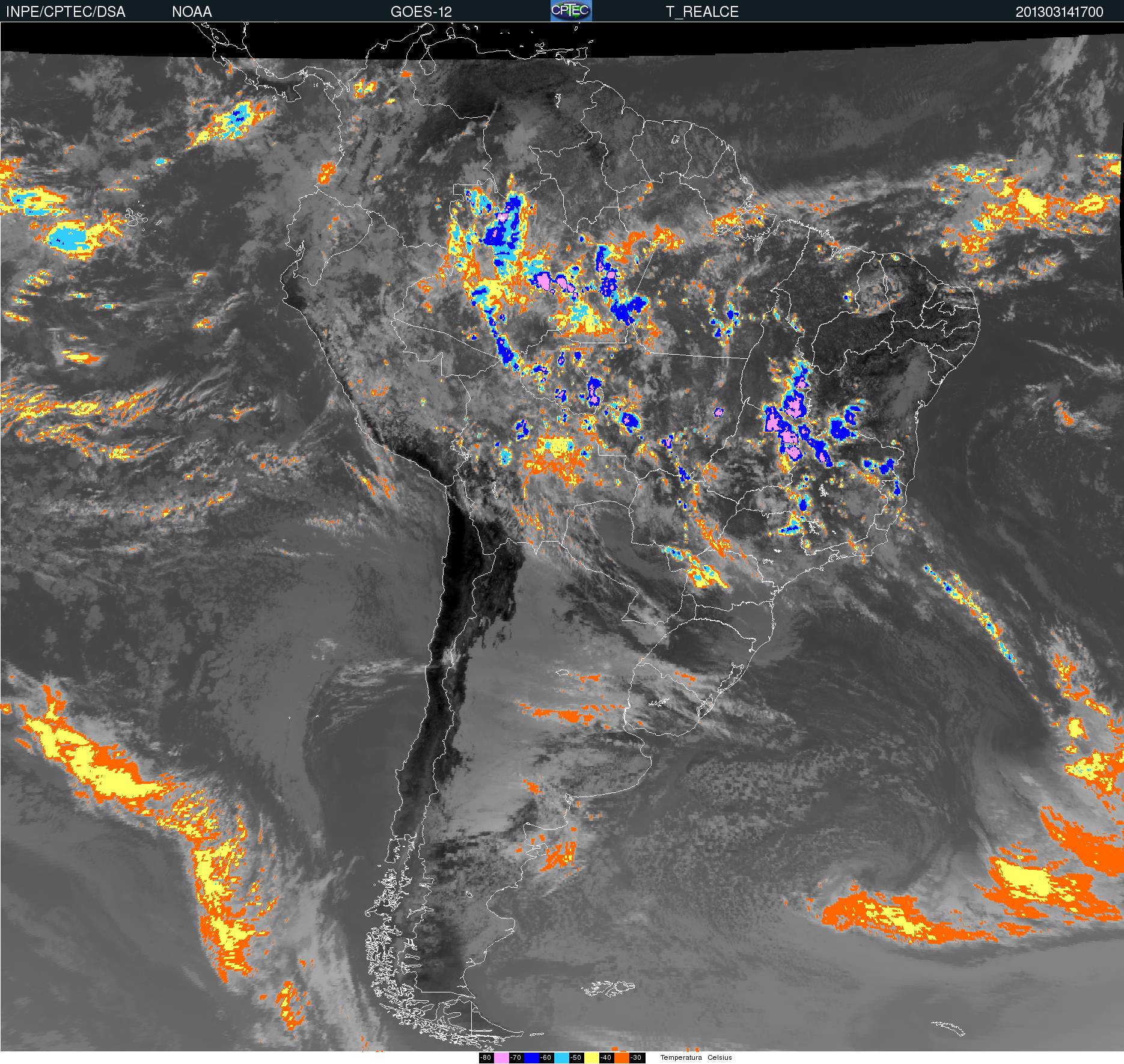Click the T_REALCE product label
1124x1064 pixels.
click(702, 12)
